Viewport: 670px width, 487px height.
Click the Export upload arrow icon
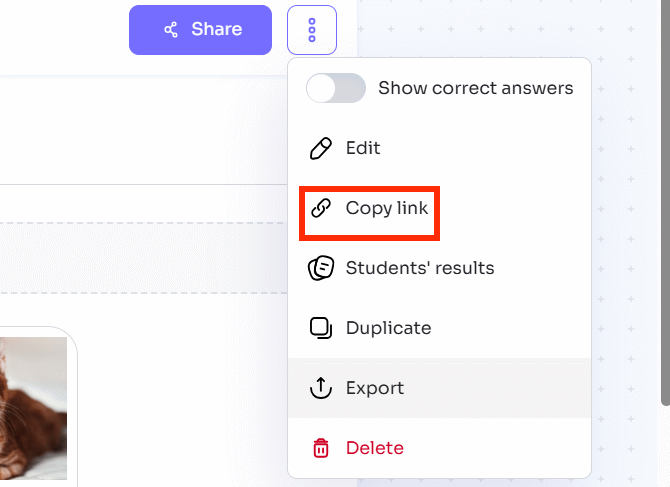pyautogui.click(x=320, y=388)
